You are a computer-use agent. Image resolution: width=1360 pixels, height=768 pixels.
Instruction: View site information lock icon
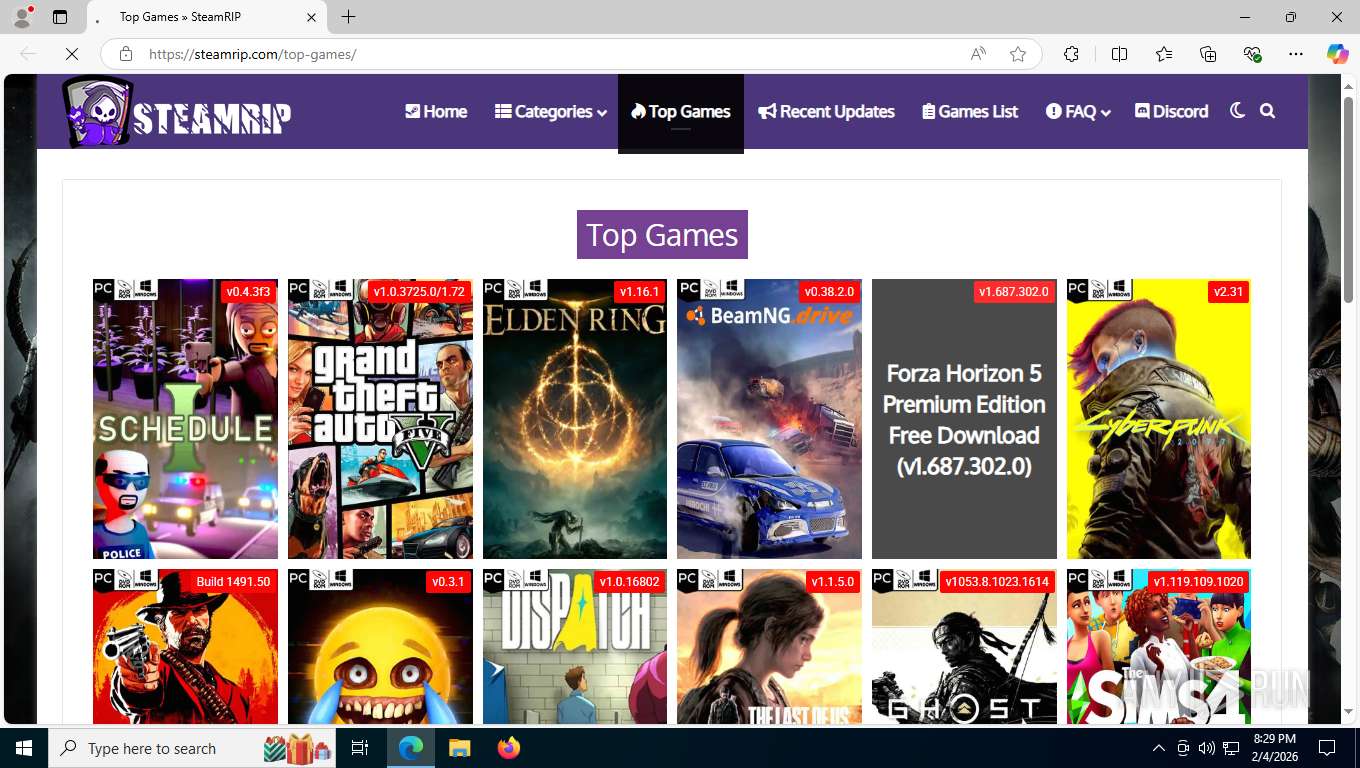click(x=125, y=54)
